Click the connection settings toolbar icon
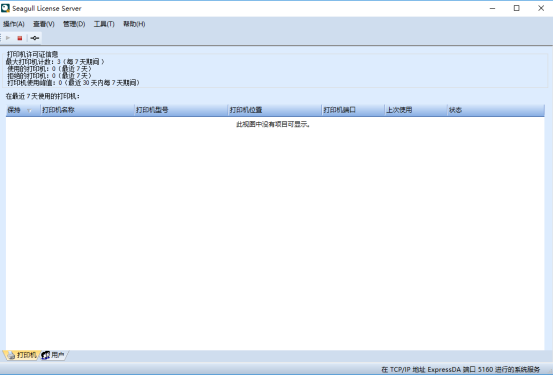Image resolution: width=554 pixels, height=375 pixels. pos(35,38)
